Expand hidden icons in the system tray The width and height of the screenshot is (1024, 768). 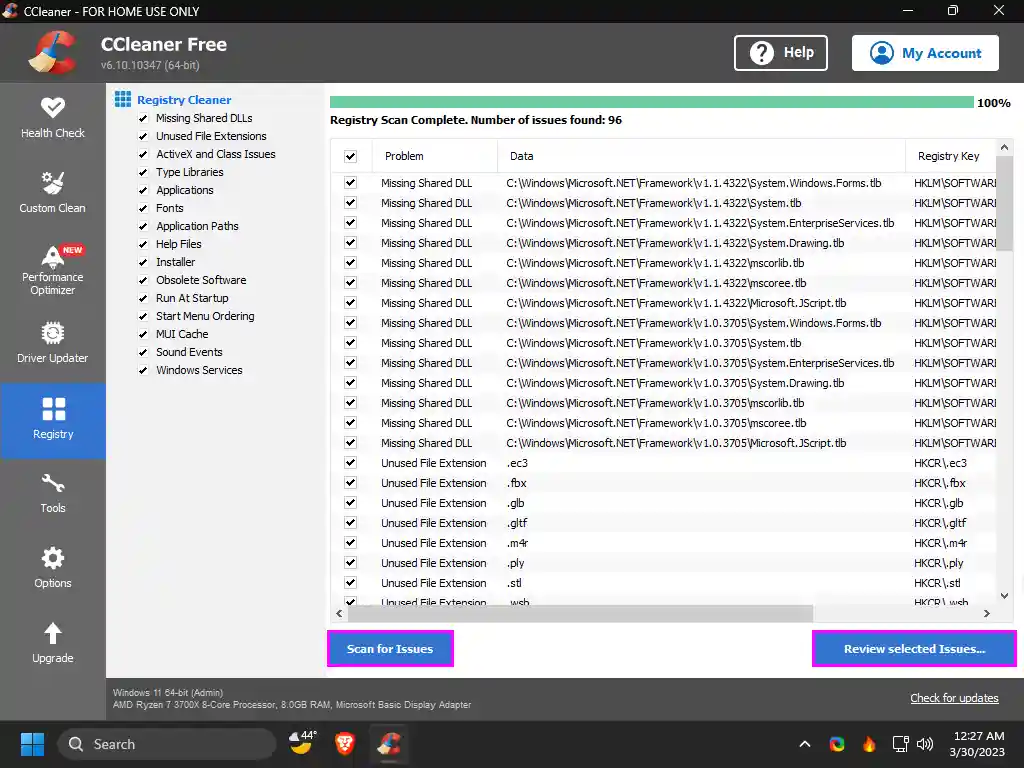(x=804, y=744)
